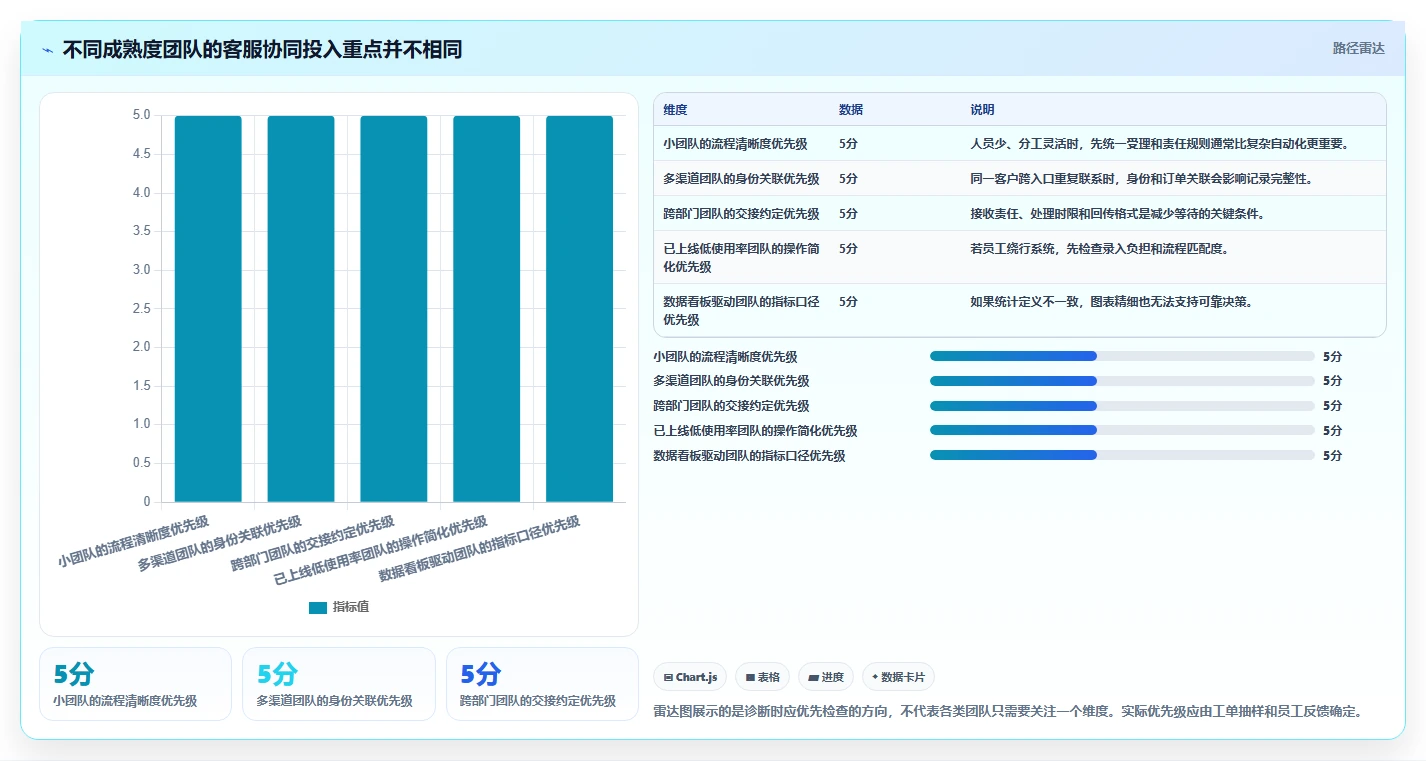Viewport: 1426px width, 761px height.
Task: Click x-axis label 数据看板驱动团队的指标口径优先级
Action: point(480,550)
